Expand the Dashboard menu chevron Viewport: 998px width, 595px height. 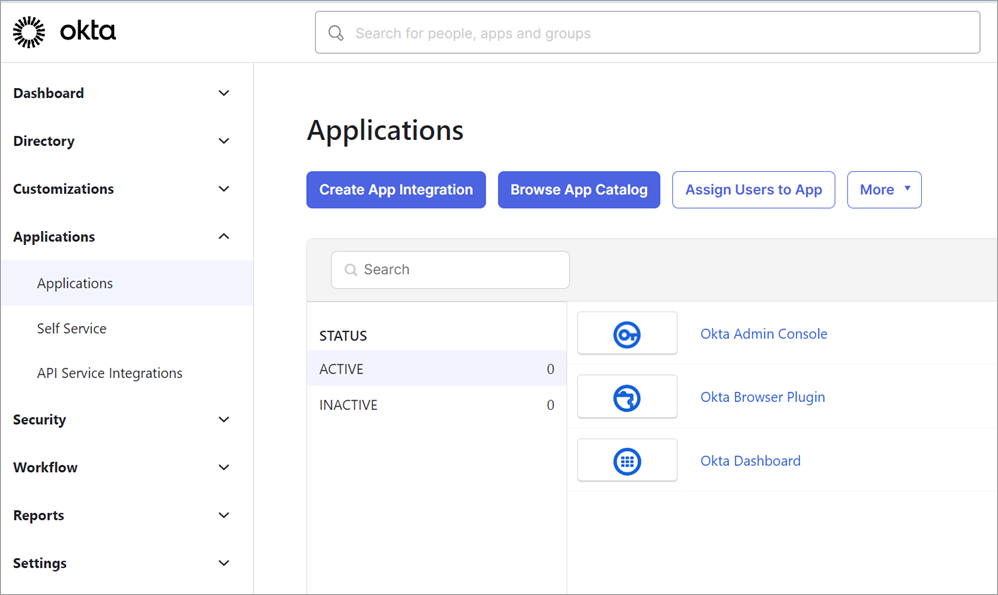224,93
